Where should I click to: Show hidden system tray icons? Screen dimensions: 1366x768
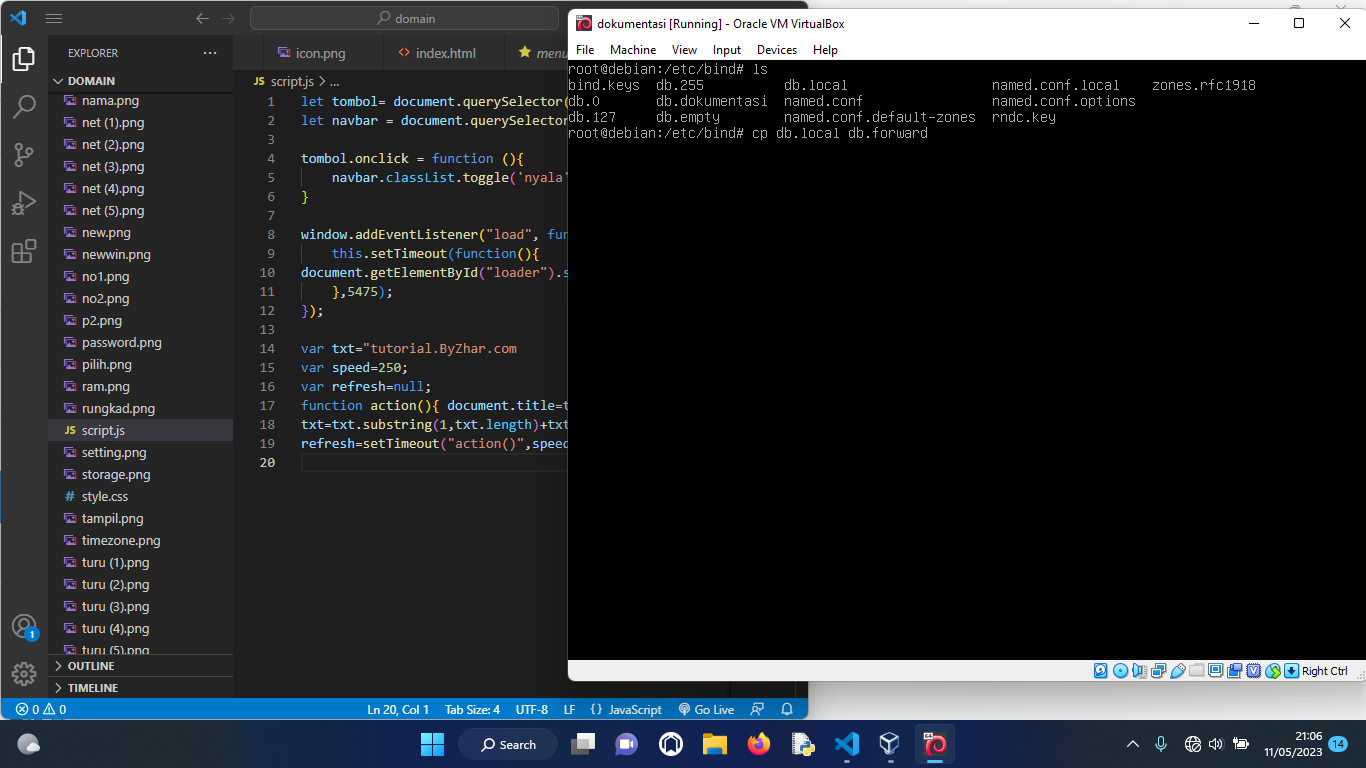click(x=1133, y=744)
